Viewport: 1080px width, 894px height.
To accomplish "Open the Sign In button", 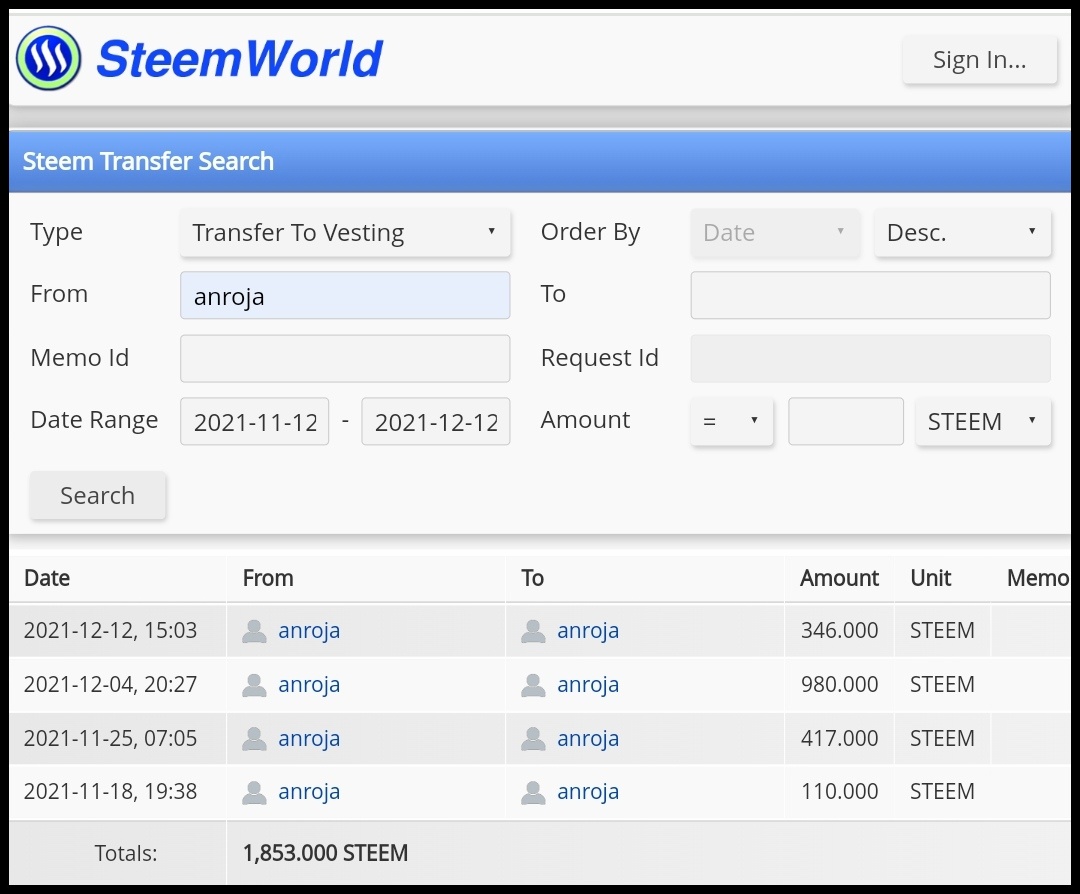I will click(979, 61).
